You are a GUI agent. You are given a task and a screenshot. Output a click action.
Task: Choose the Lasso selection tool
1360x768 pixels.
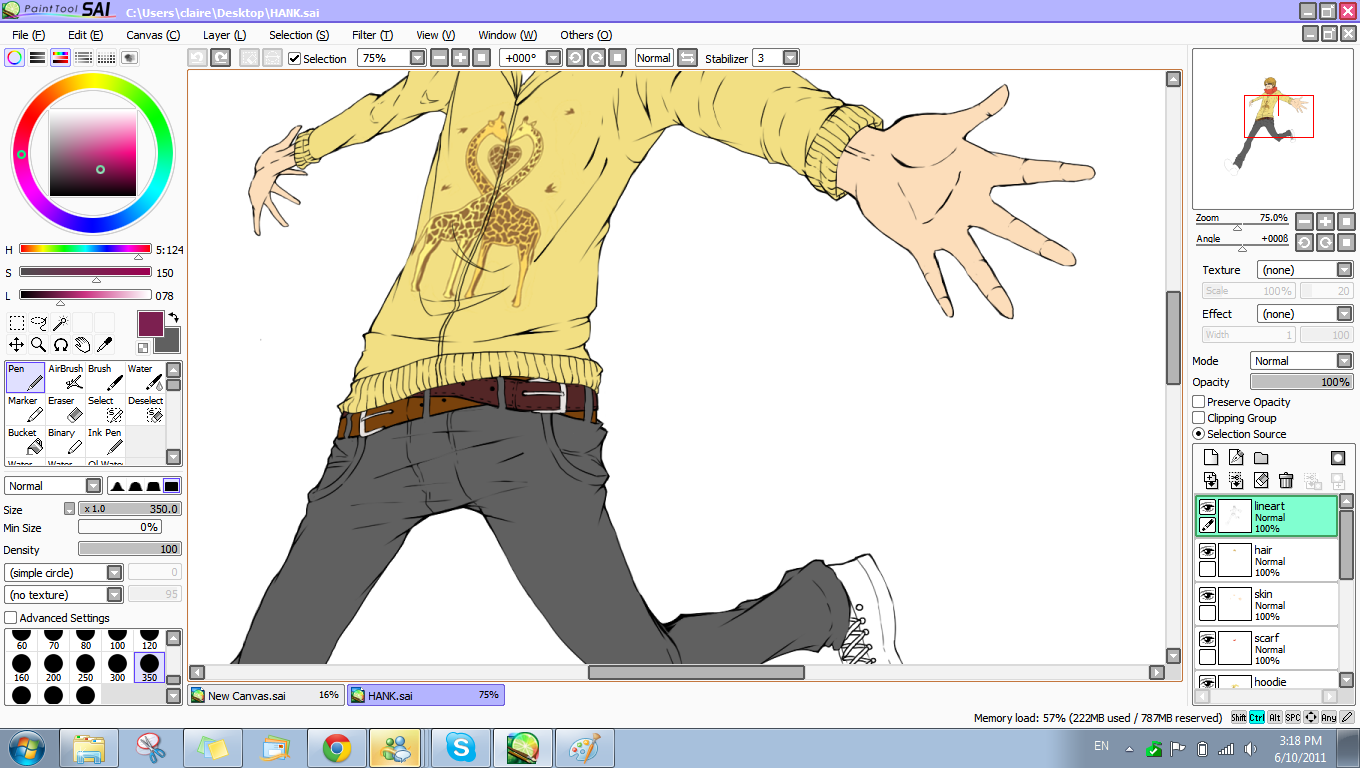pyautogui.click(x=39, y=323)
